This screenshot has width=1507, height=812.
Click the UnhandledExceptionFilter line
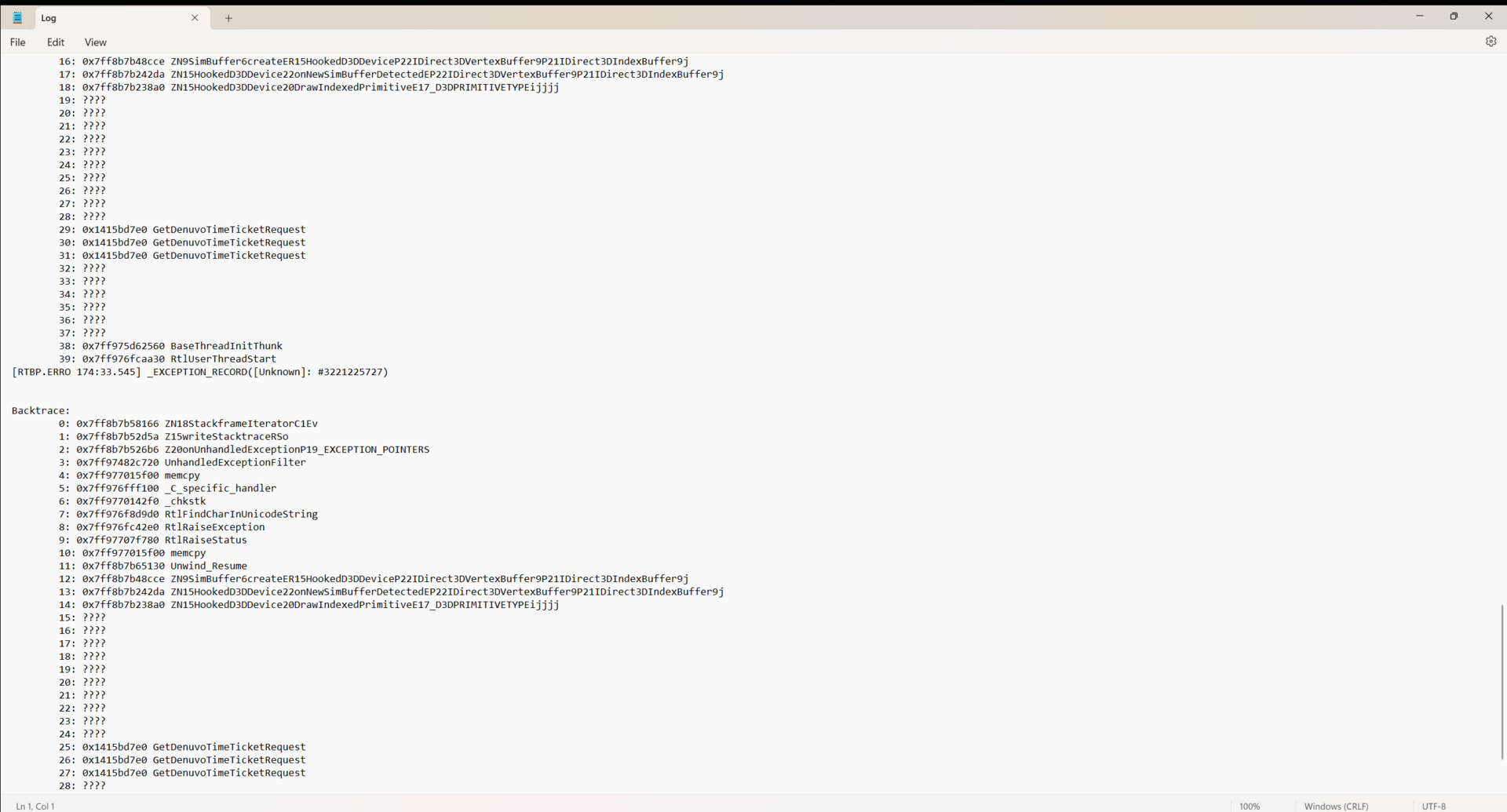pyautogui.click(x=182, y=462)
